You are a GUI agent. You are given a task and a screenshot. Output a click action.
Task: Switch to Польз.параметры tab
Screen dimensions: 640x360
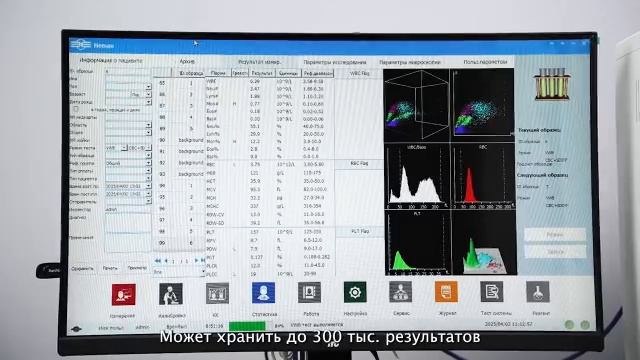click(485, 62)
